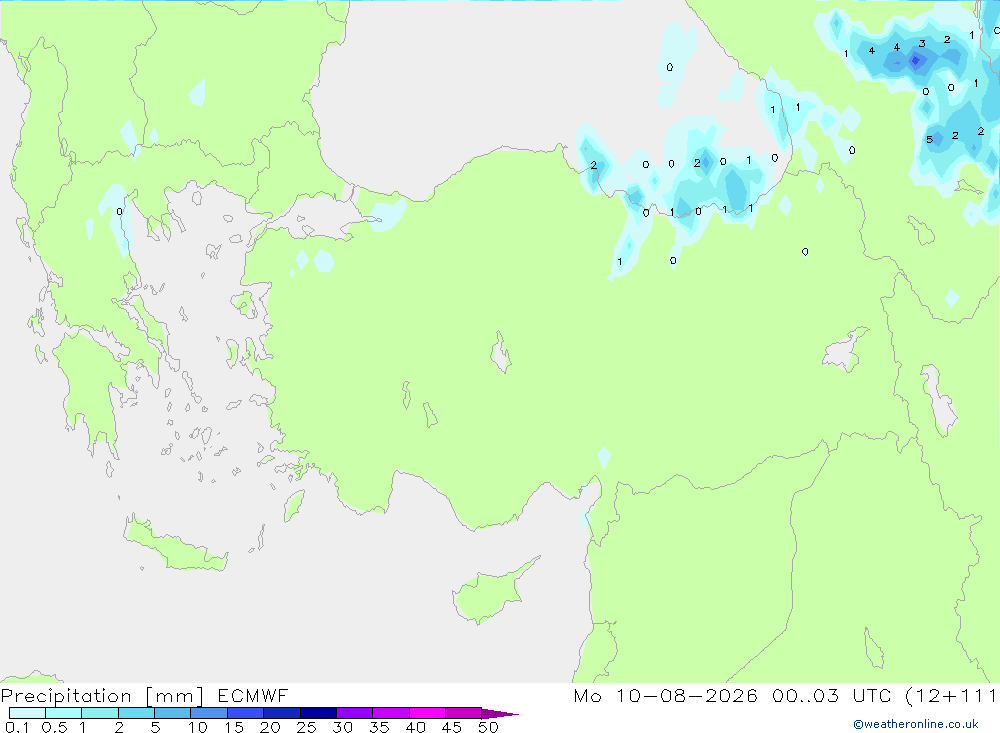Click the '10' legend scale label

click(x=197, y=727)
